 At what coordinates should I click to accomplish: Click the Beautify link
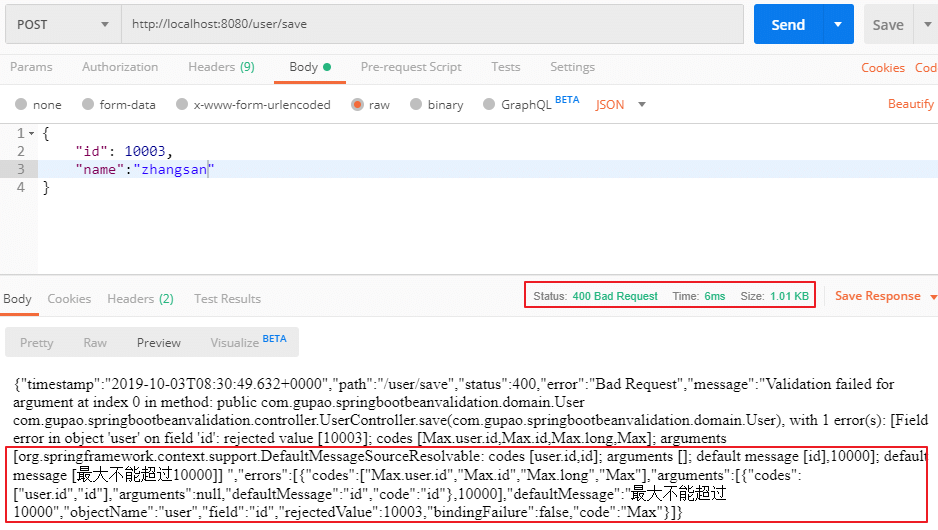pos(910,104)
